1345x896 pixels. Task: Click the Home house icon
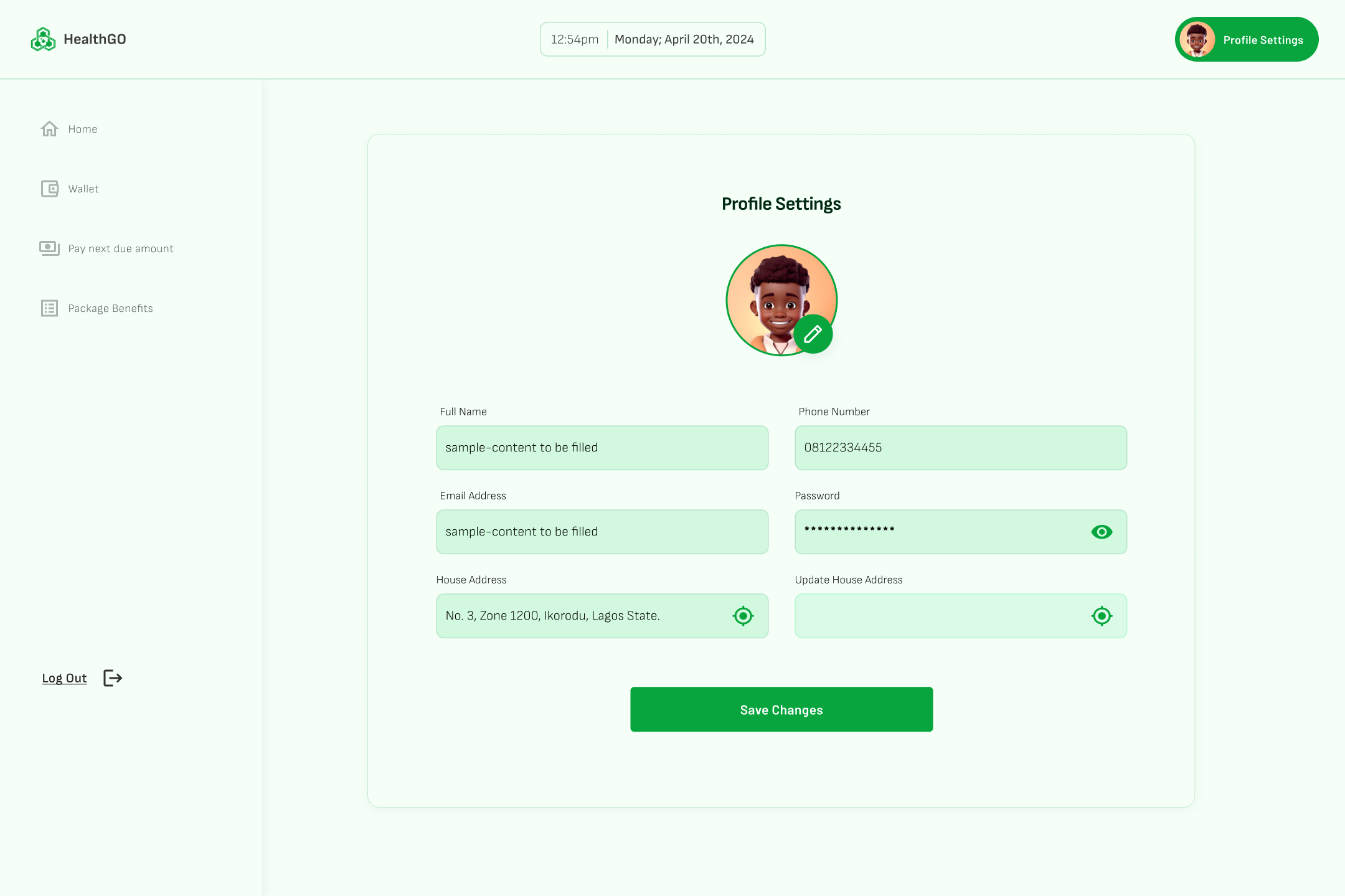(x=49, y=129)
